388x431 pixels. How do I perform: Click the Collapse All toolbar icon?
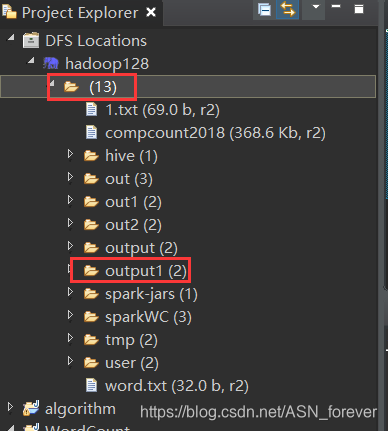point(264,9)
